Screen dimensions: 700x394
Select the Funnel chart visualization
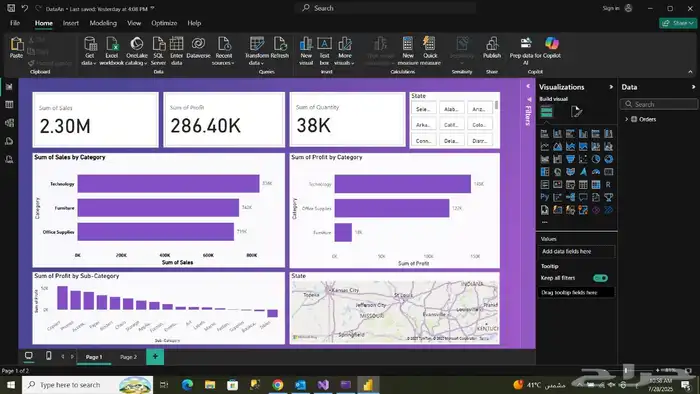click(570, 159)
